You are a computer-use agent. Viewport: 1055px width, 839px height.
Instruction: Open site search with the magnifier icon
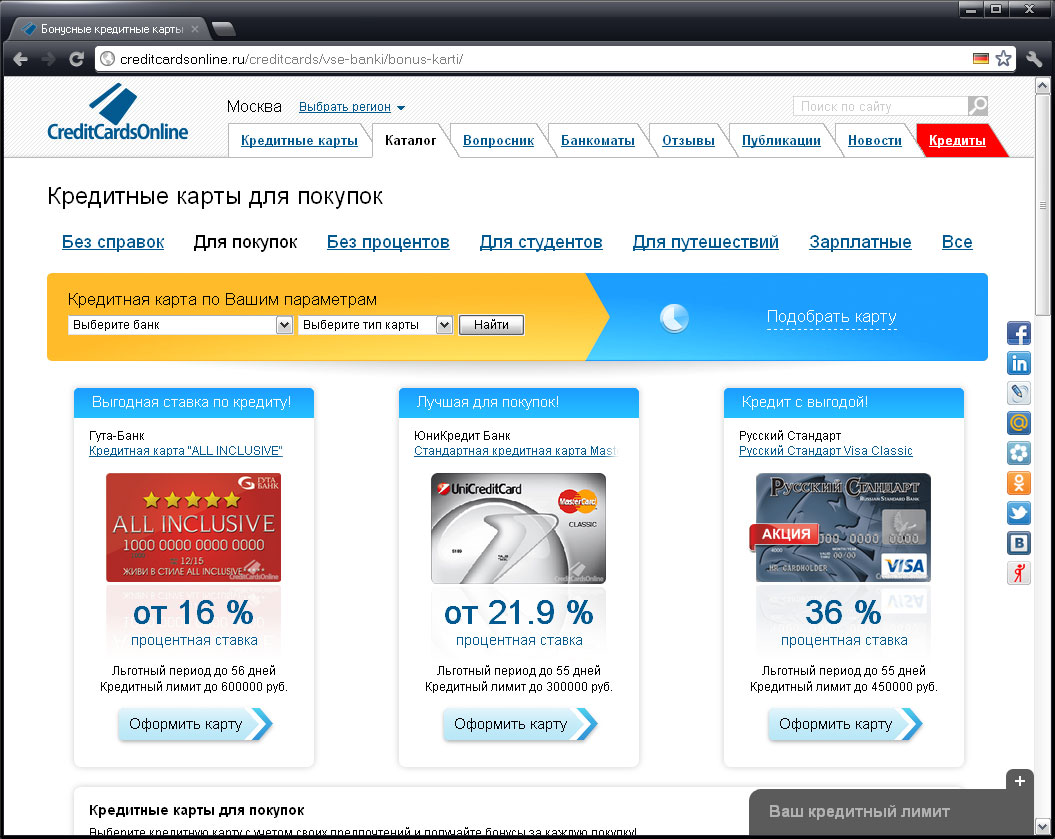[x=977, y=105]
